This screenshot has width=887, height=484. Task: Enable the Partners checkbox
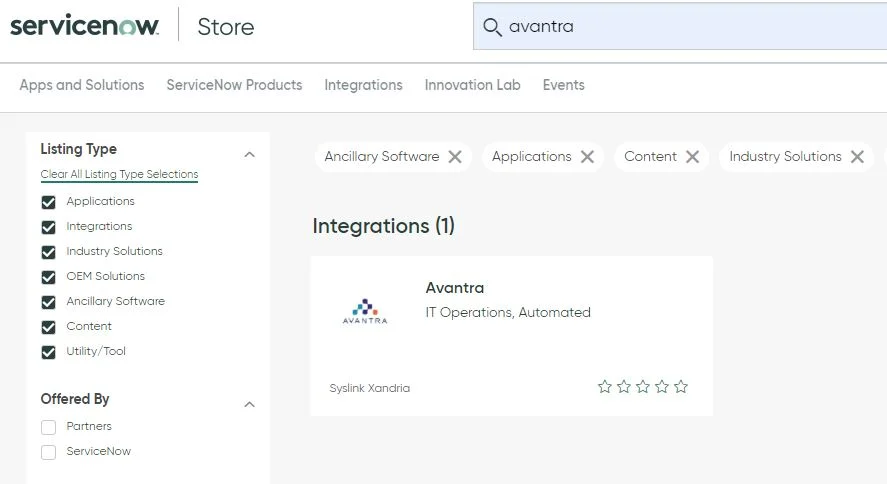pos(48,427)
